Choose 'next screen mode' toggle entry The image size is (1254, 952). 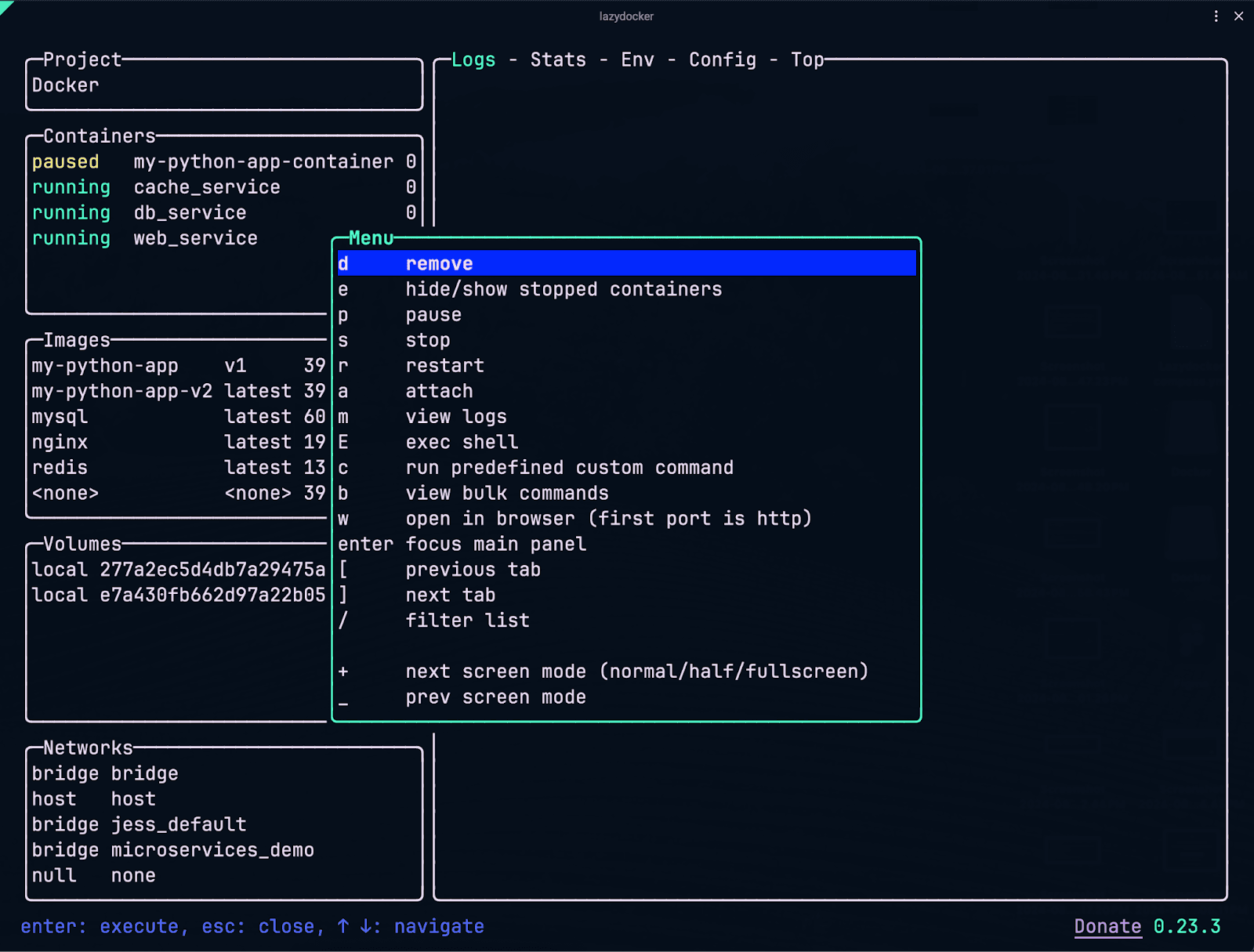pyautogui.click(x=636, y=671)
